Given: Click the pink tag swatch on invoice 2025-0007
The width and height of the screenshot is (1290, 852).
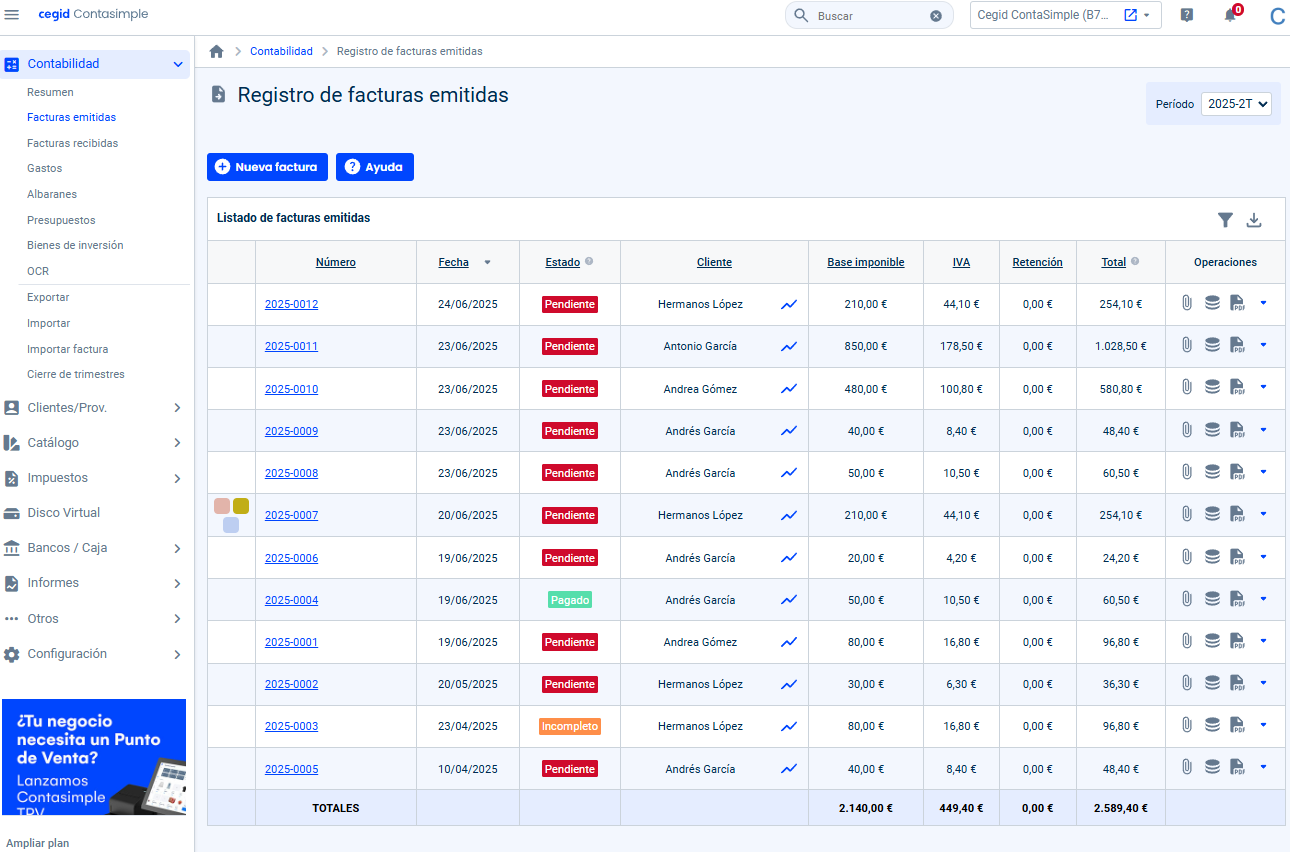Looking at the screenshot, I should point(222,506).
